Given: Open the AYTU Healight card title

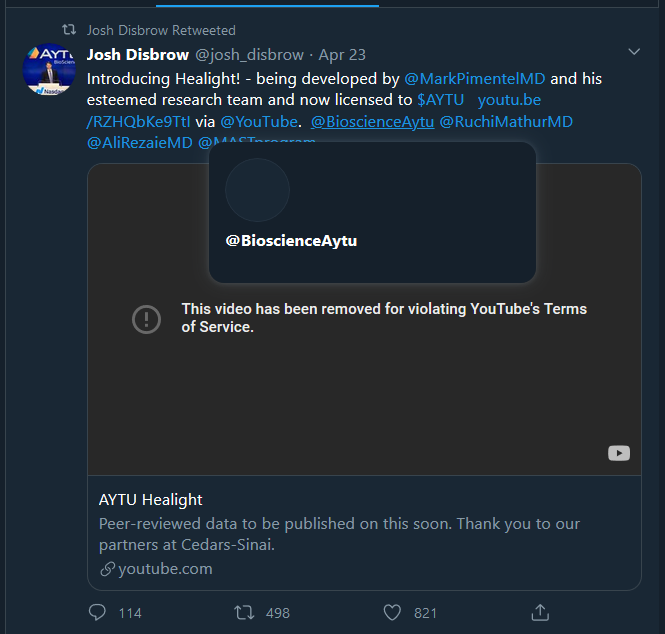Looking at the screenshot, I should [x=151, y=499].
